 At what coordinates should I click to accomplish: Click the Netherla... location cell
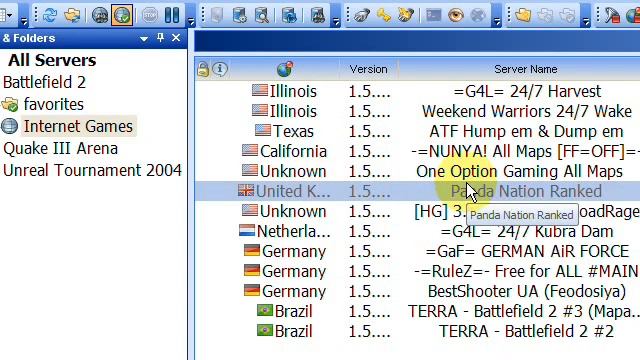tap(284, 231)
